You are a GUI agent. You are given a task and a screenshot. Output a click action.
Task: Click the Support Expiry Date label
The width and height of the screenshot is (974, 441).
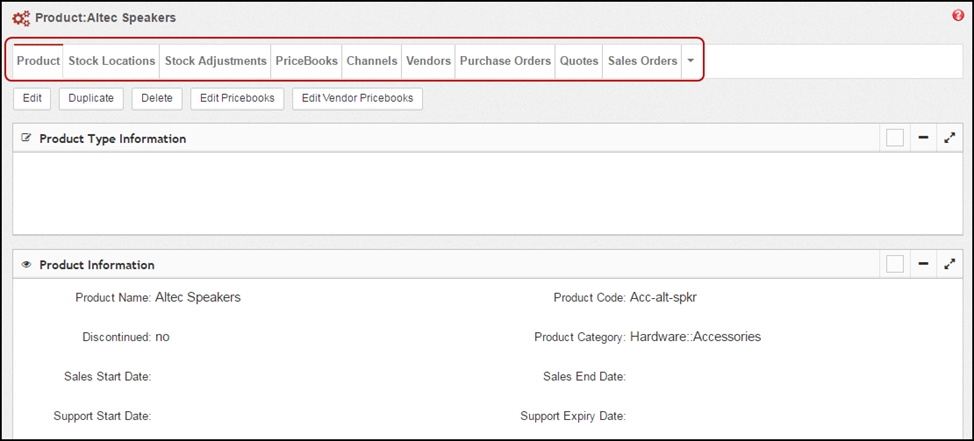[573, 416]
